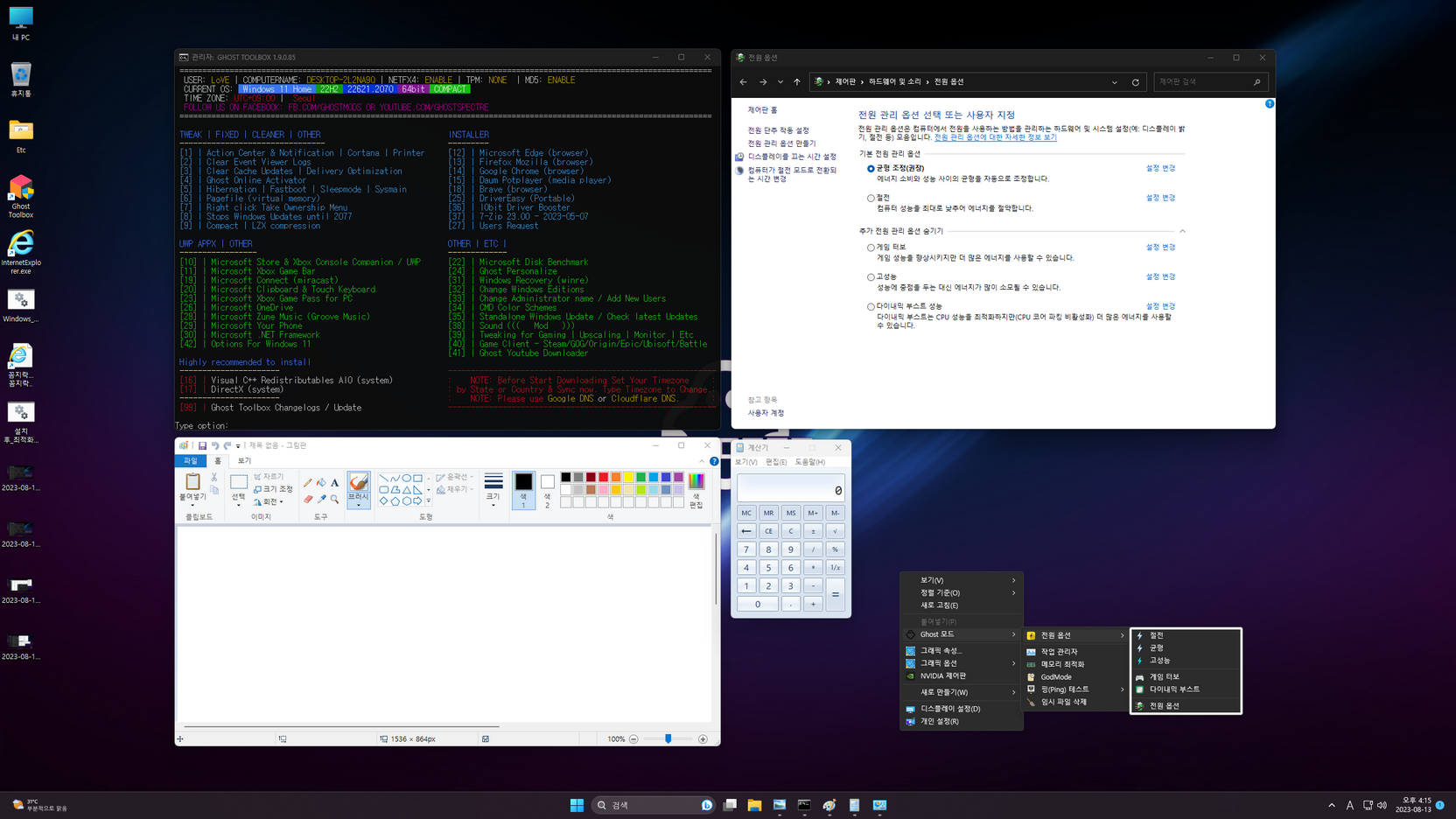Customize Quick Access Toolbar dropdown in Paint
The image size is (1456, 819).
coord(238,446)
